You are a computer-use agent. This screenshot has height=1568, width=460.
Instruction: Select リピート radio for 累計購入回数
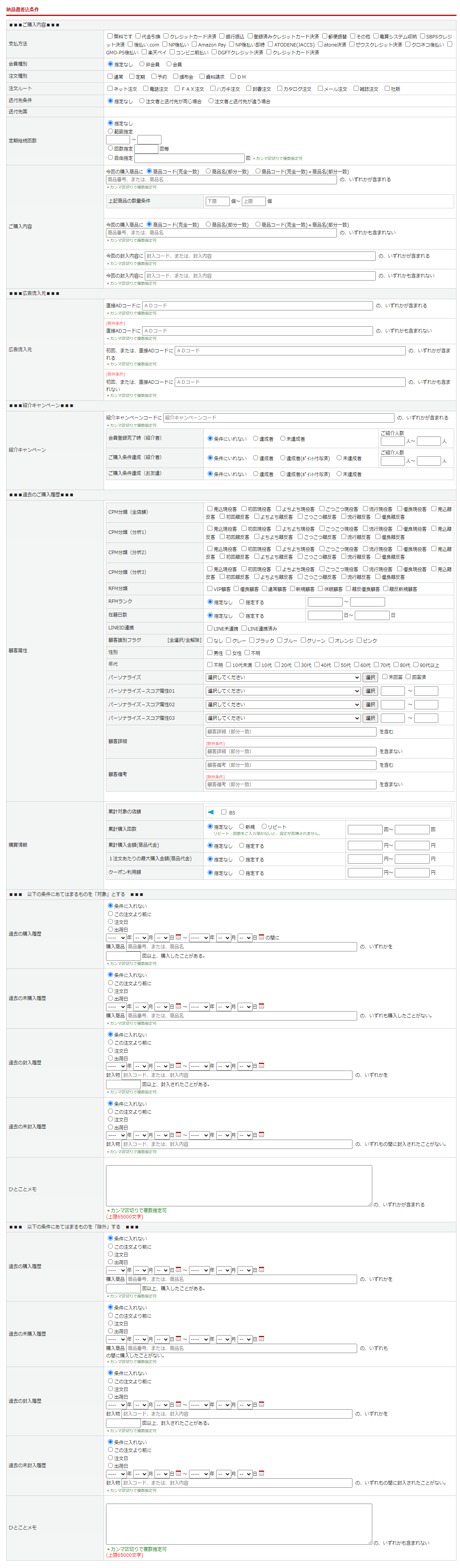coord(264,826)
